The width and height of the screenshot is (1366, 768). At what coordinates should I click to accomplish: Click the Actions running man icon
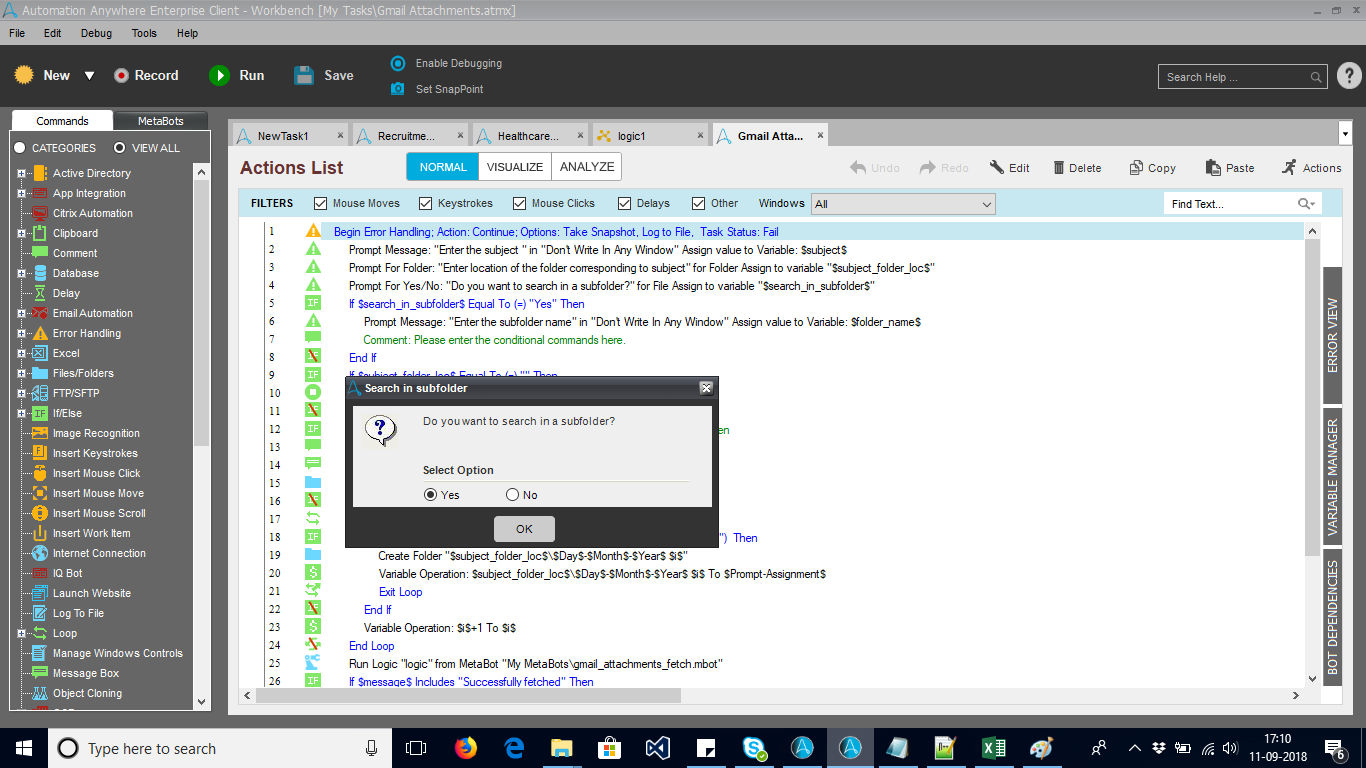[1289, 167]
